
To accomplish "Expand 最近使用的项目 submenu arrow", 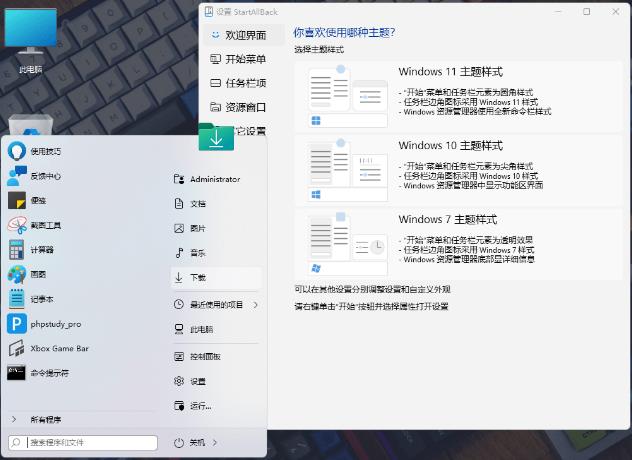I will pos(256,305).
